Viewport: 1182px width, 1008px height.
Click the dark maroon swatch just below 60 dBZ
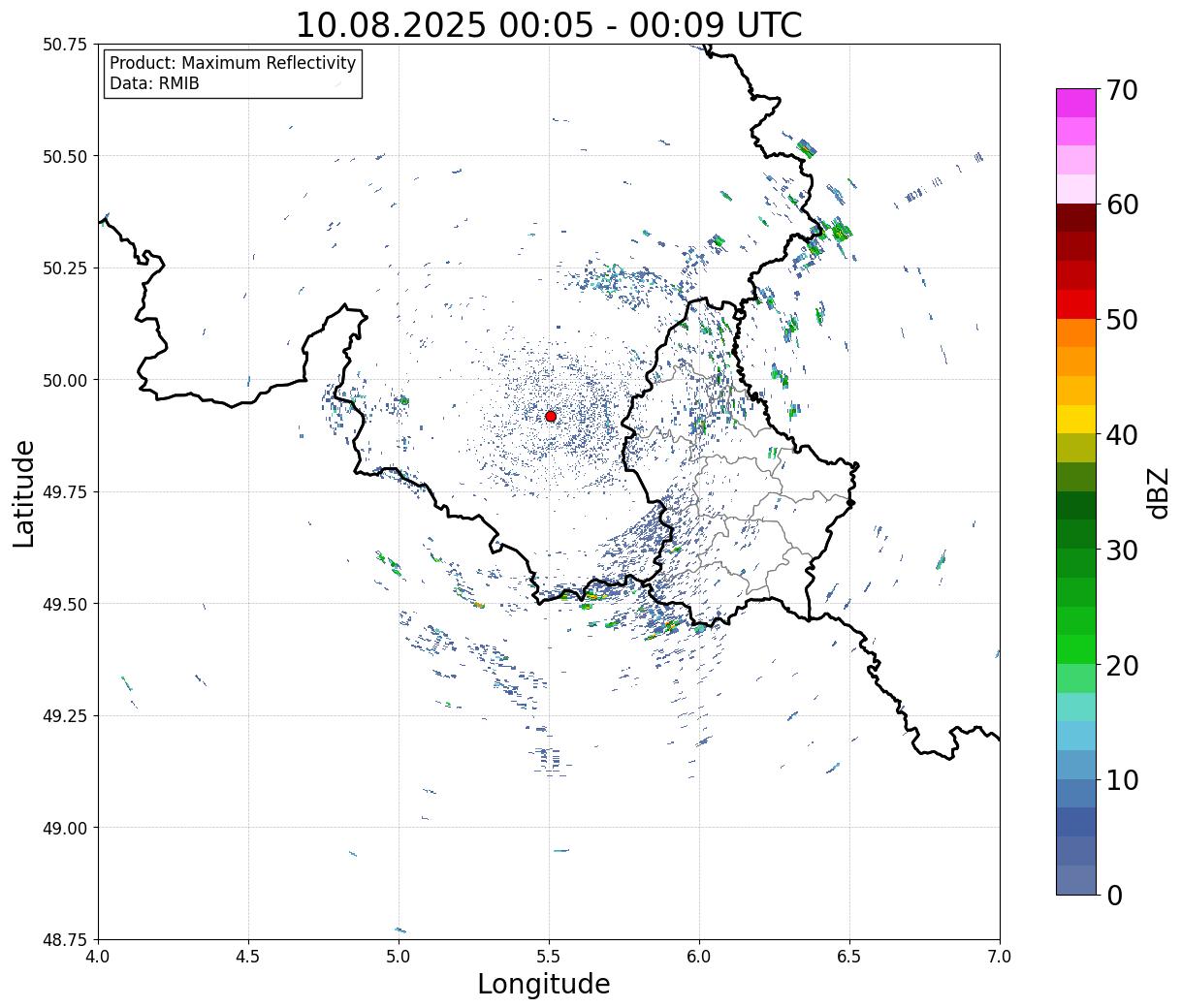1076,217
